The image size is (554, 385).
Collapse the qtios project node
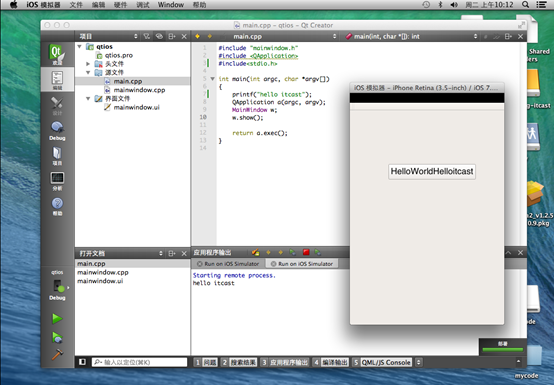[x=79, y=47]
